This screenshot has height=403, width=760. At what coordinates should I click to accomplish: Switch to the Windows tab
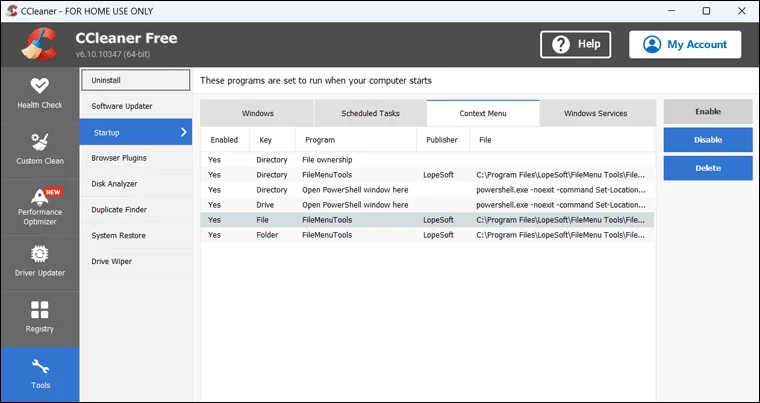[257, 113]
